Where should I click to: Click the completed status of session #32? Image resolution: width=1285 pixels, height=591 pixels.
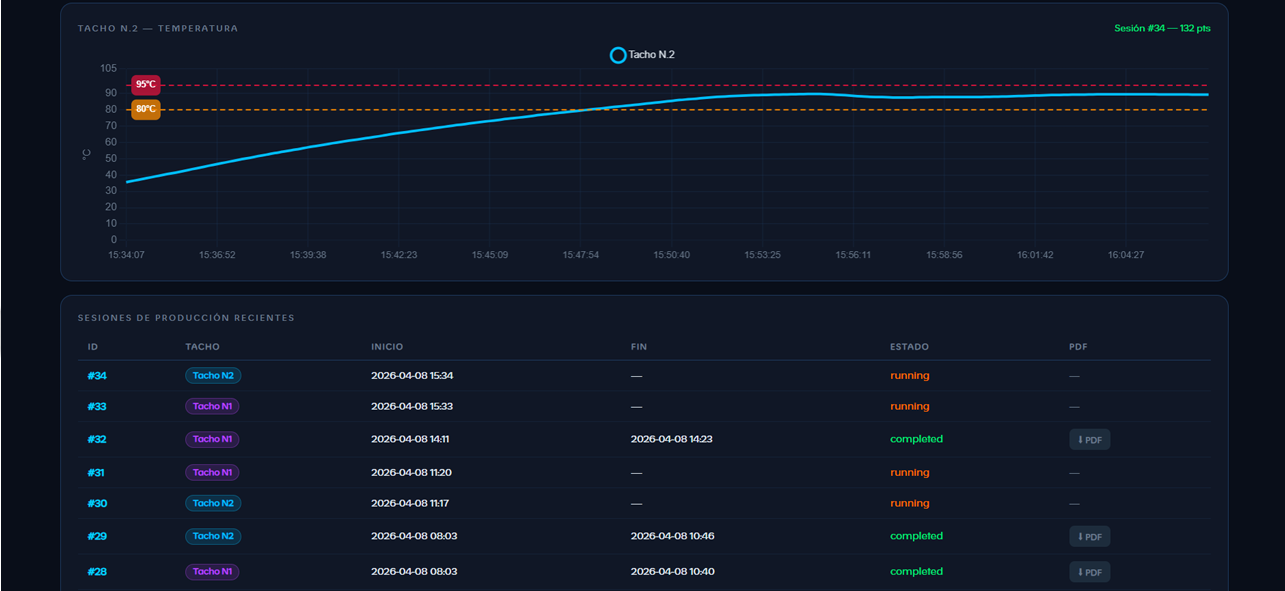pos(917,439)
